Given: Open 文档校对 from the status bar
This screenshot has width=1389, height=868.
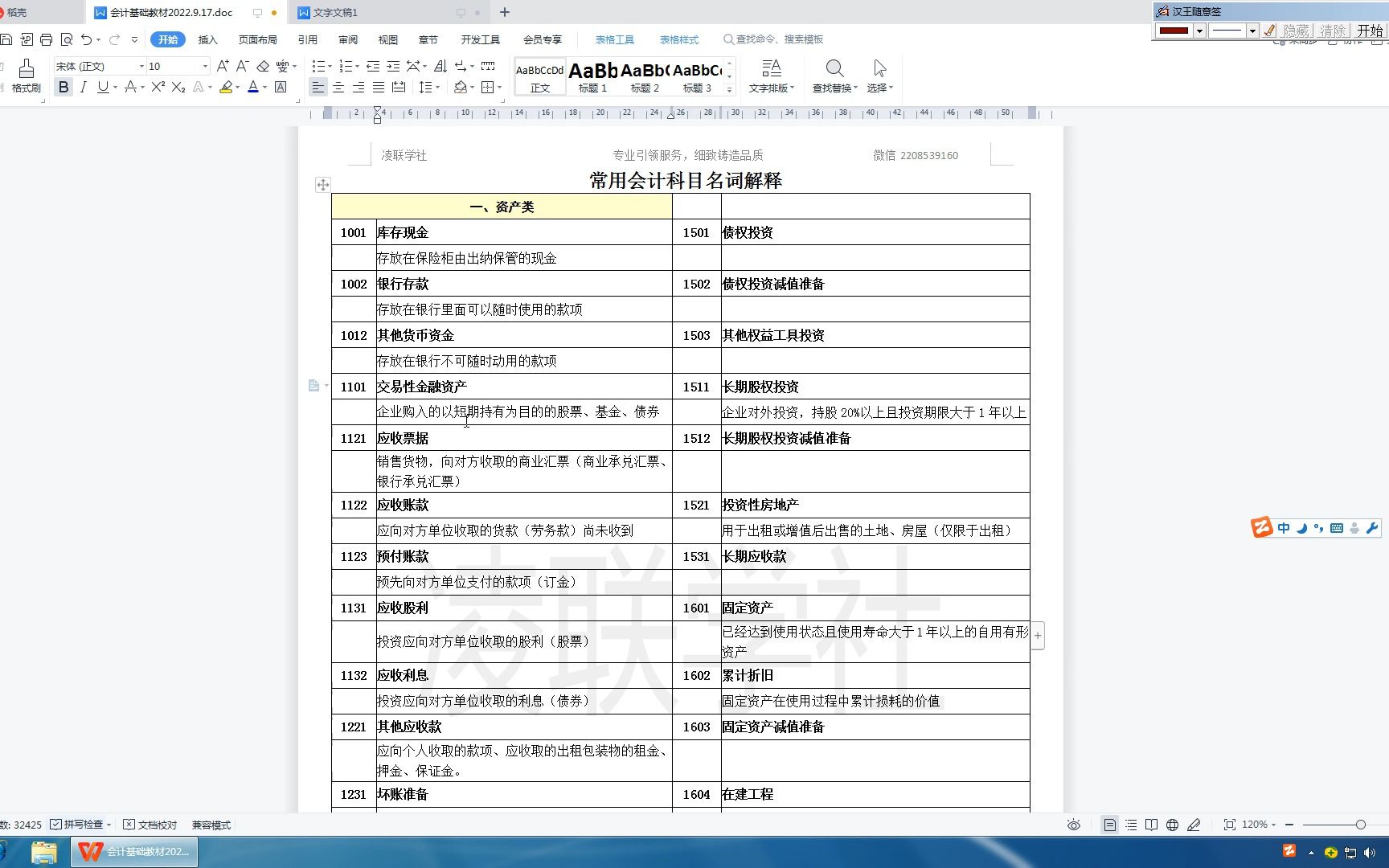Looking at the screenshot, I should click(153, 825).
